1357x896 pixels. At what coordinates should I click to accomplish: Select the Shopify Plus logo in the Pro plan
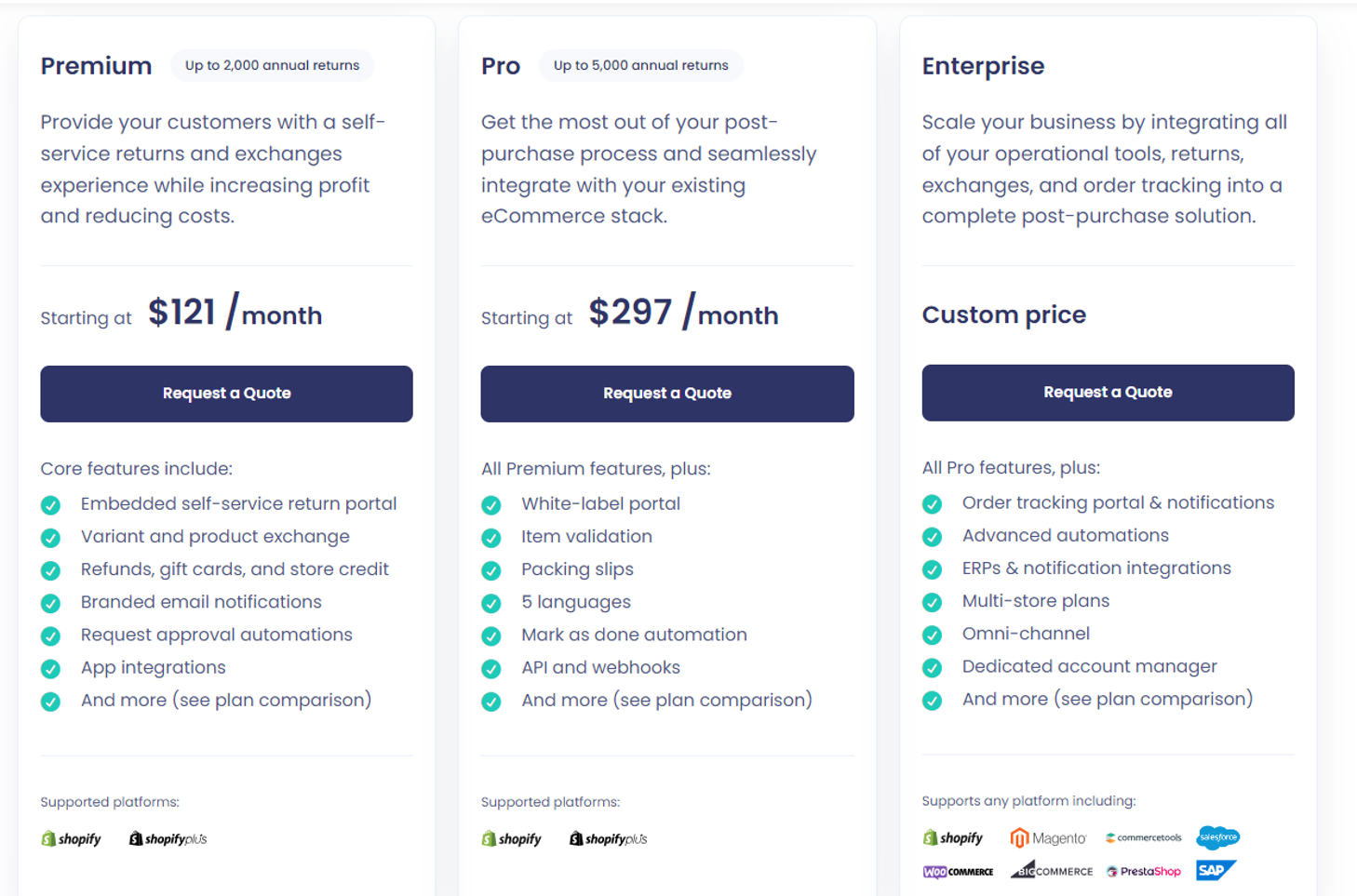click(608, 837)
